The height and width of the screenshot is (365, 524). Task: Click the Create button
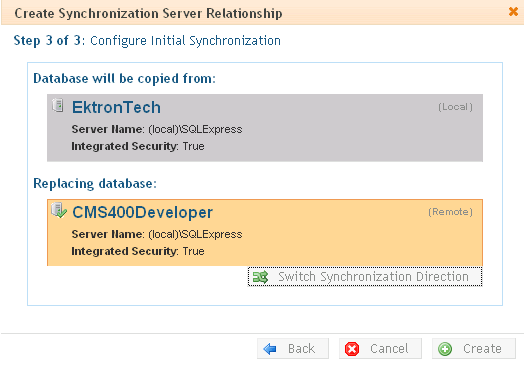pos(474,349)
